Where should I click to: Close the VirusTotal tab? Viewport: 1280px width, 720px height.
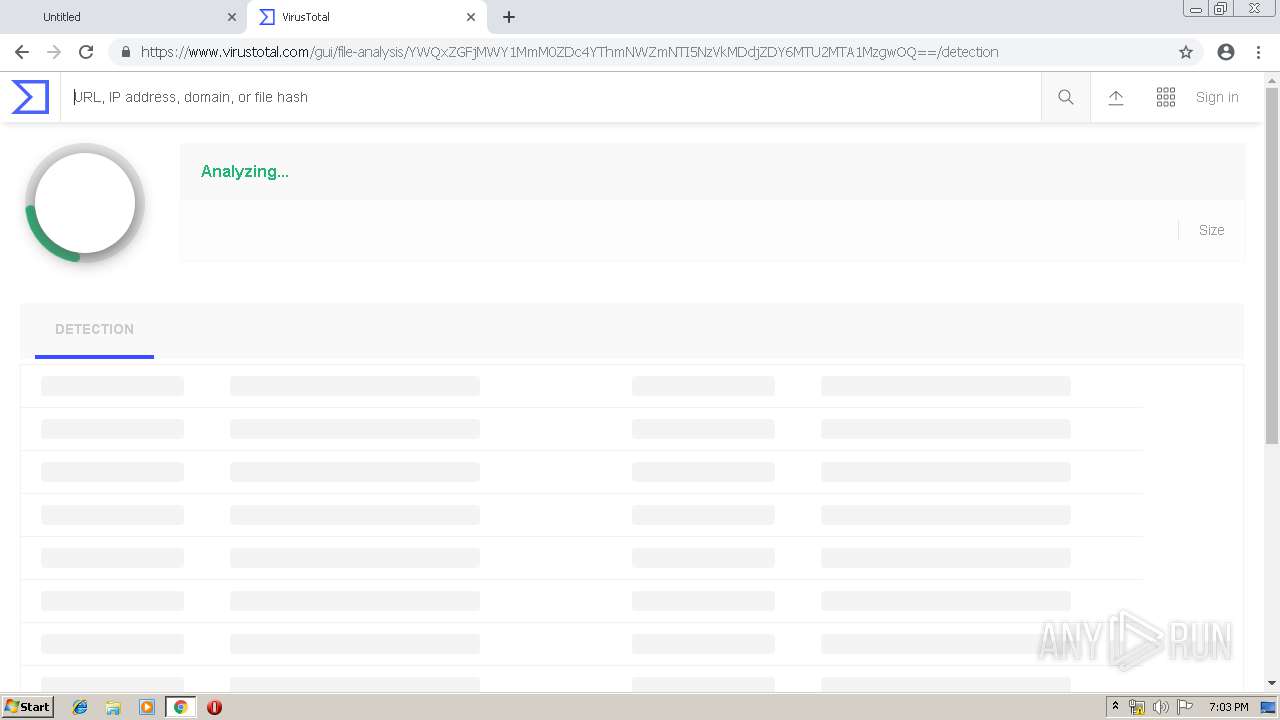[471, 17]
